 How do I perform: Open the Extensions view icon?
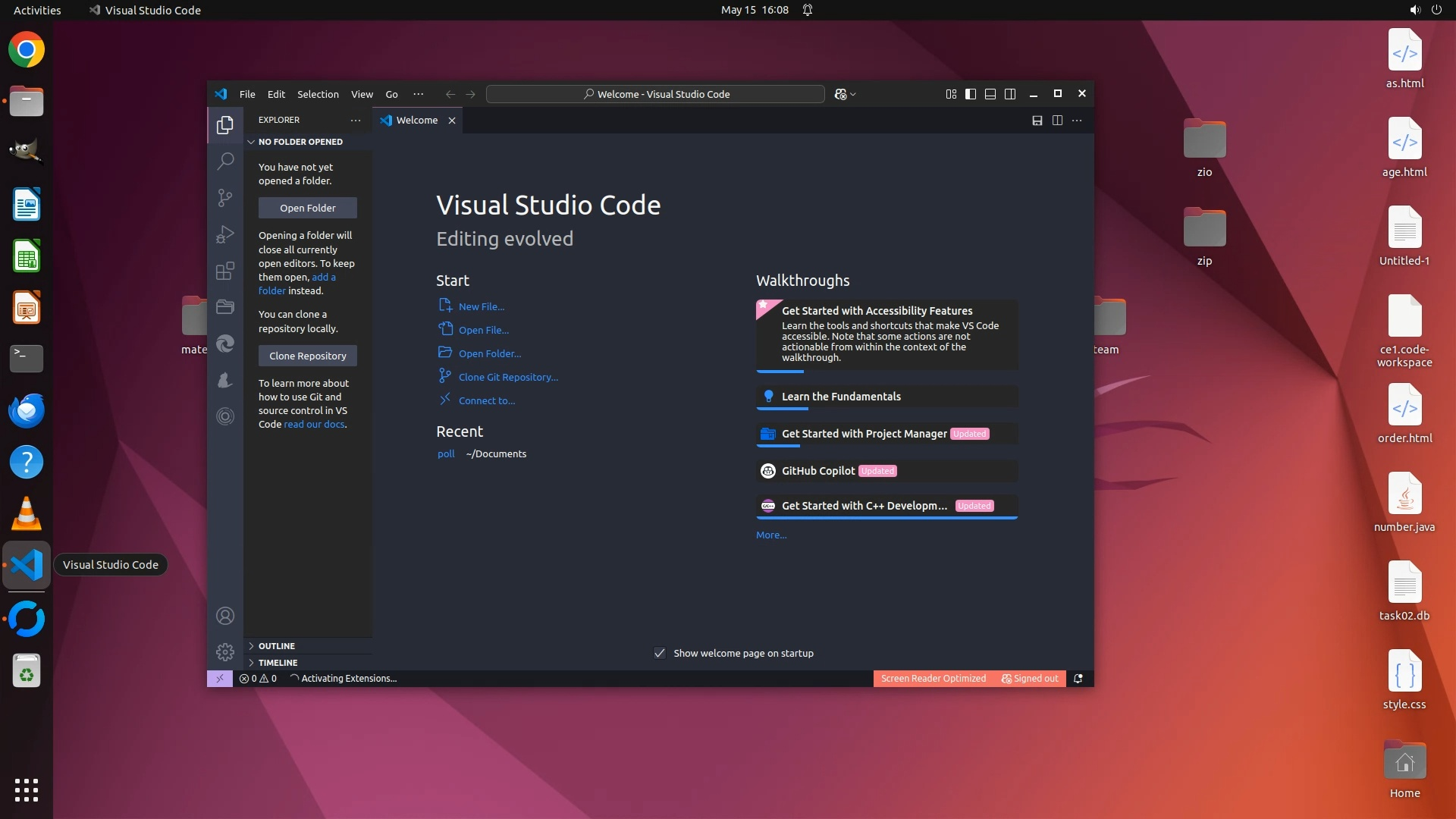point(225,271)
